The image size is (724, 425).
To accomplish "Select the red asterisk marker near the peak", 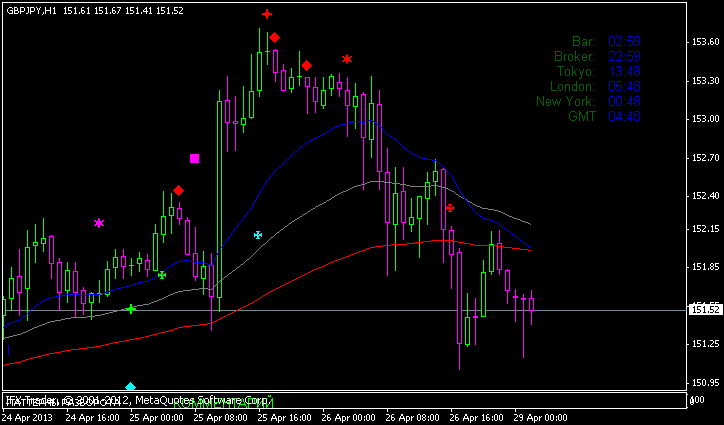I will click(x=347, y=59).
